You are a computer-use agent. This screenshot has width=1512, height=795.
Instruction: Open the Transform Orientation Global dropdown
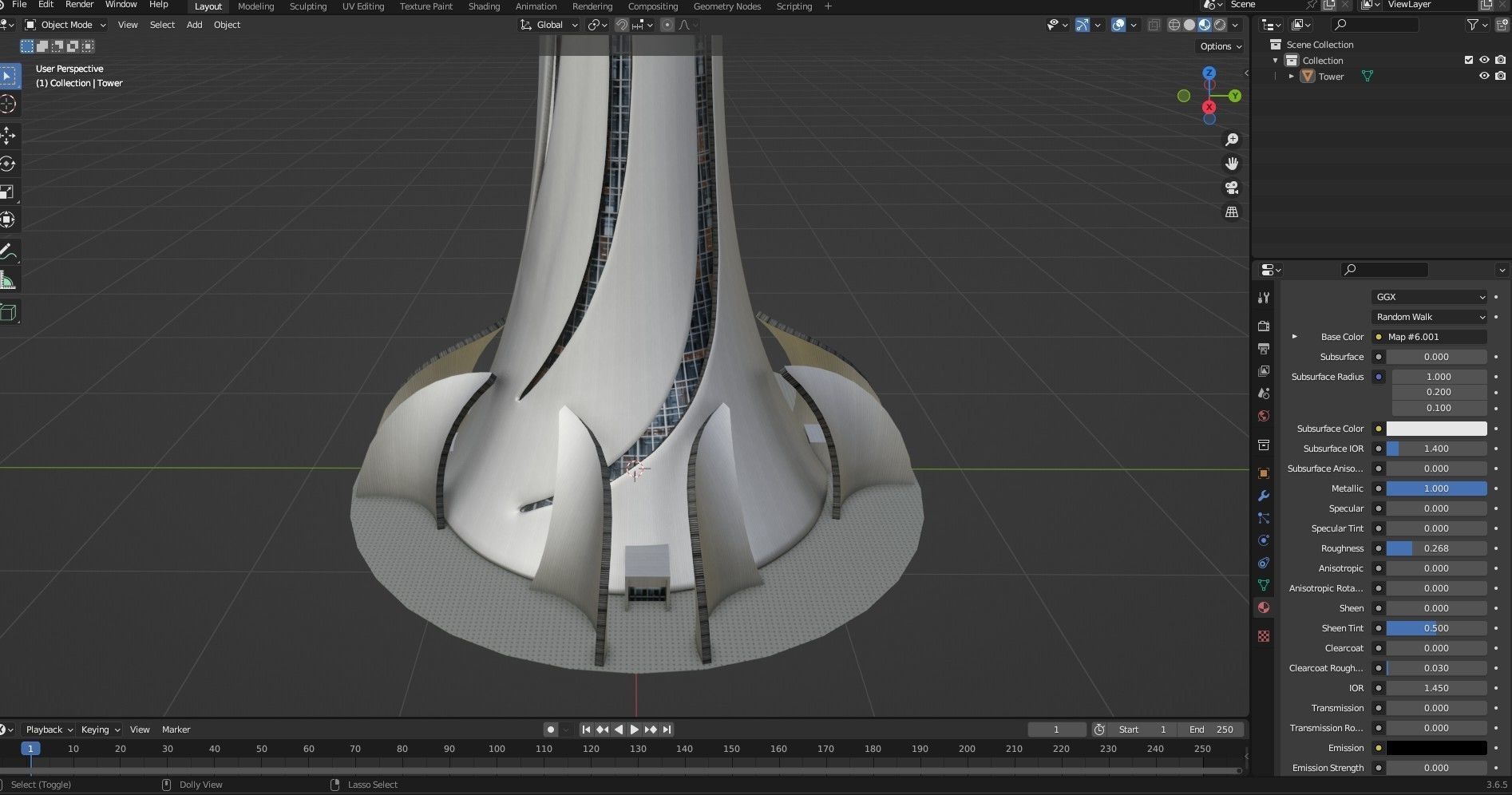tap(549, 25)
